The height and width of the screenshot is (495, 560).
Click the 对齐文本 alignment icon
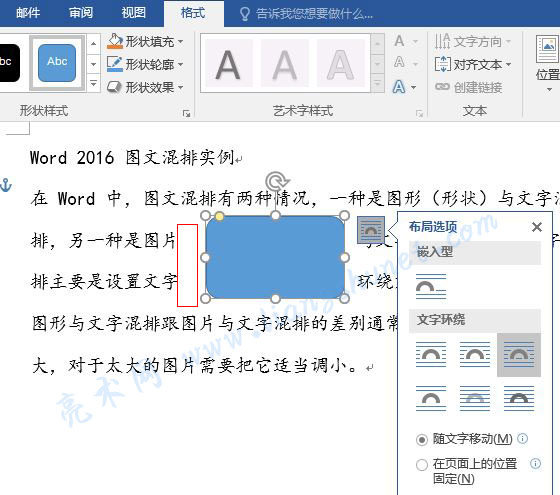(443, 65)
